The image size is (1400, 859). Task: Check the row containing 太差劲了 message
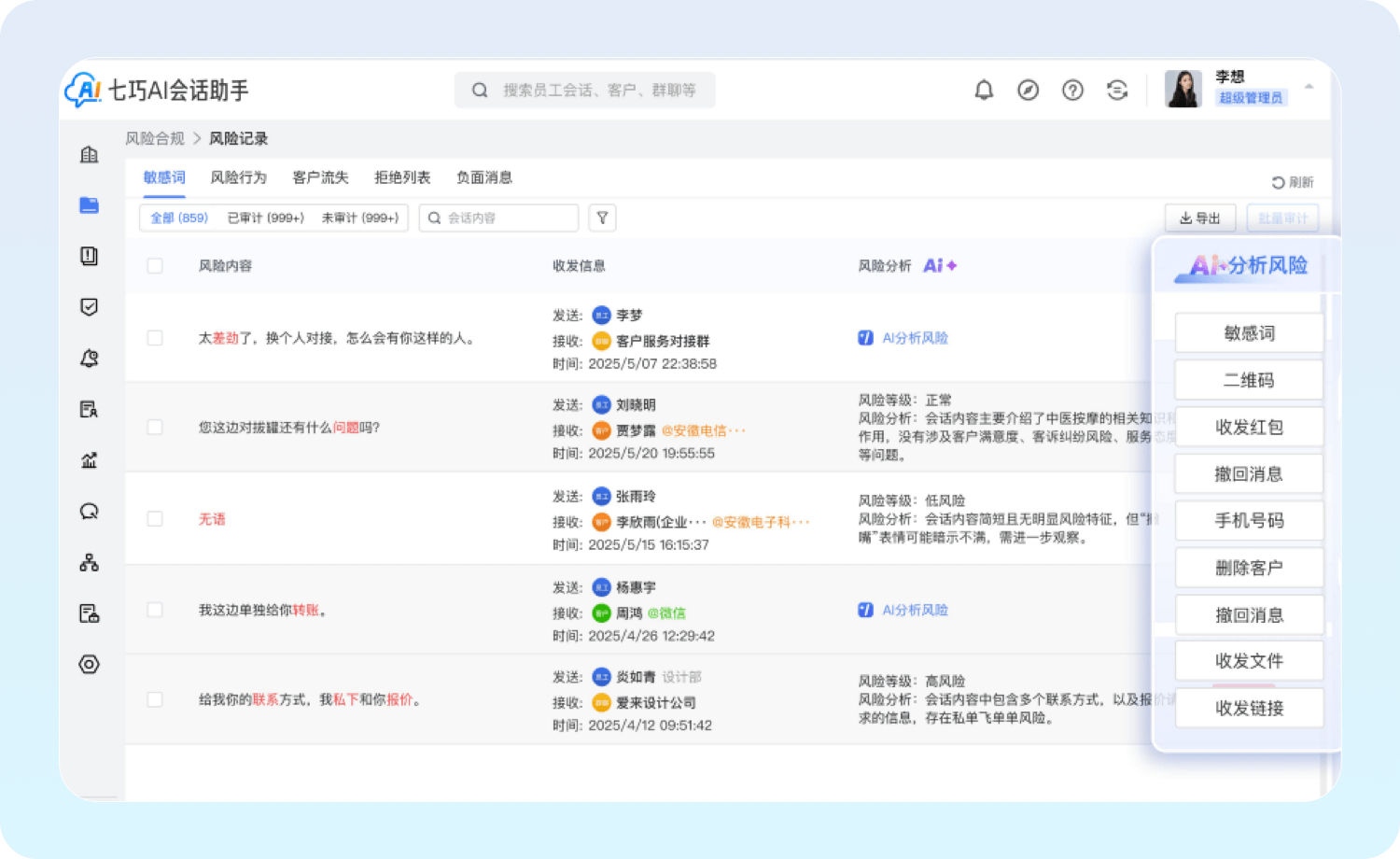tap(155, 338)
